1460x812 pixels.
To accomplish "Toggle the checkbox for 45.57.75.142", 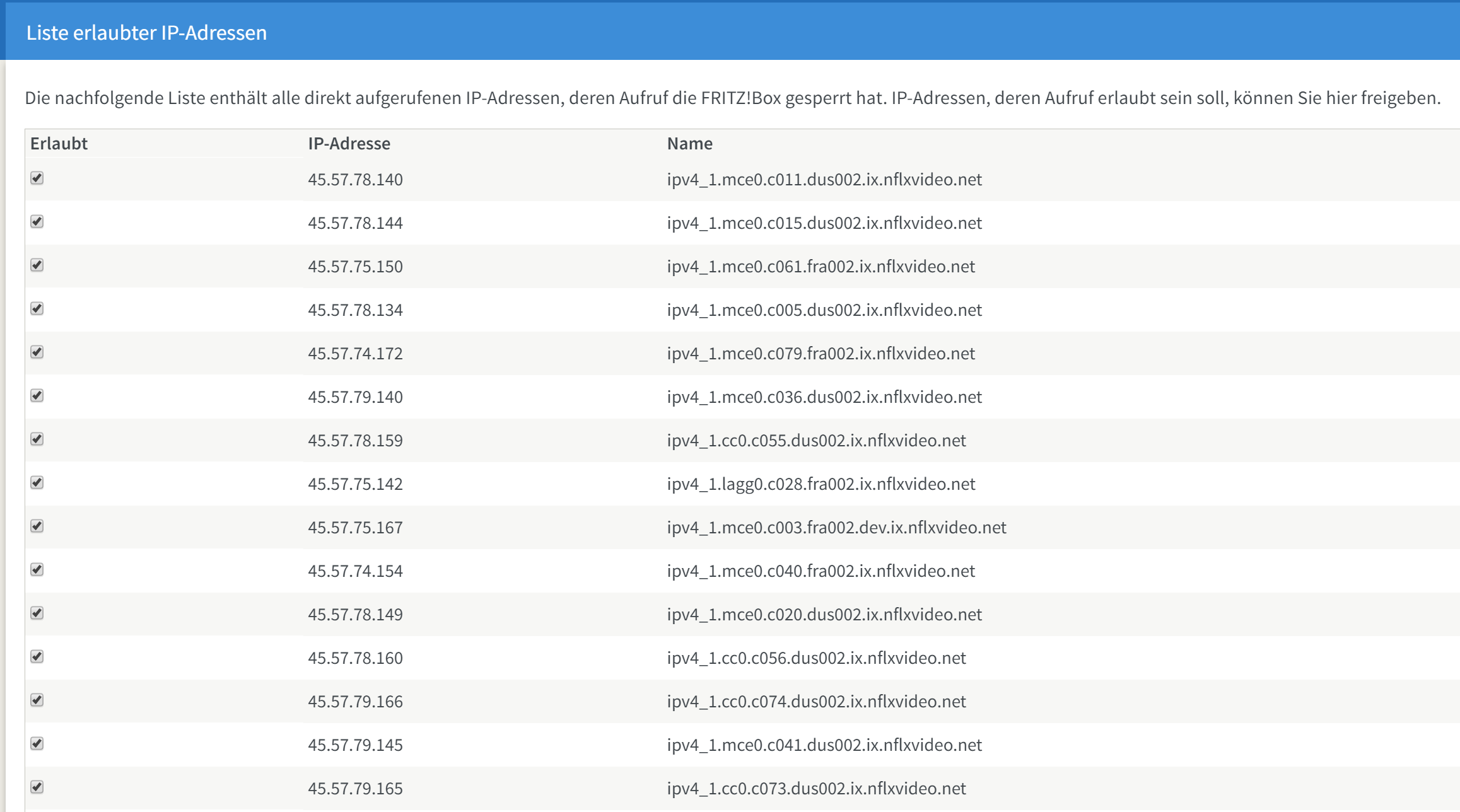I will click(37, 483).
